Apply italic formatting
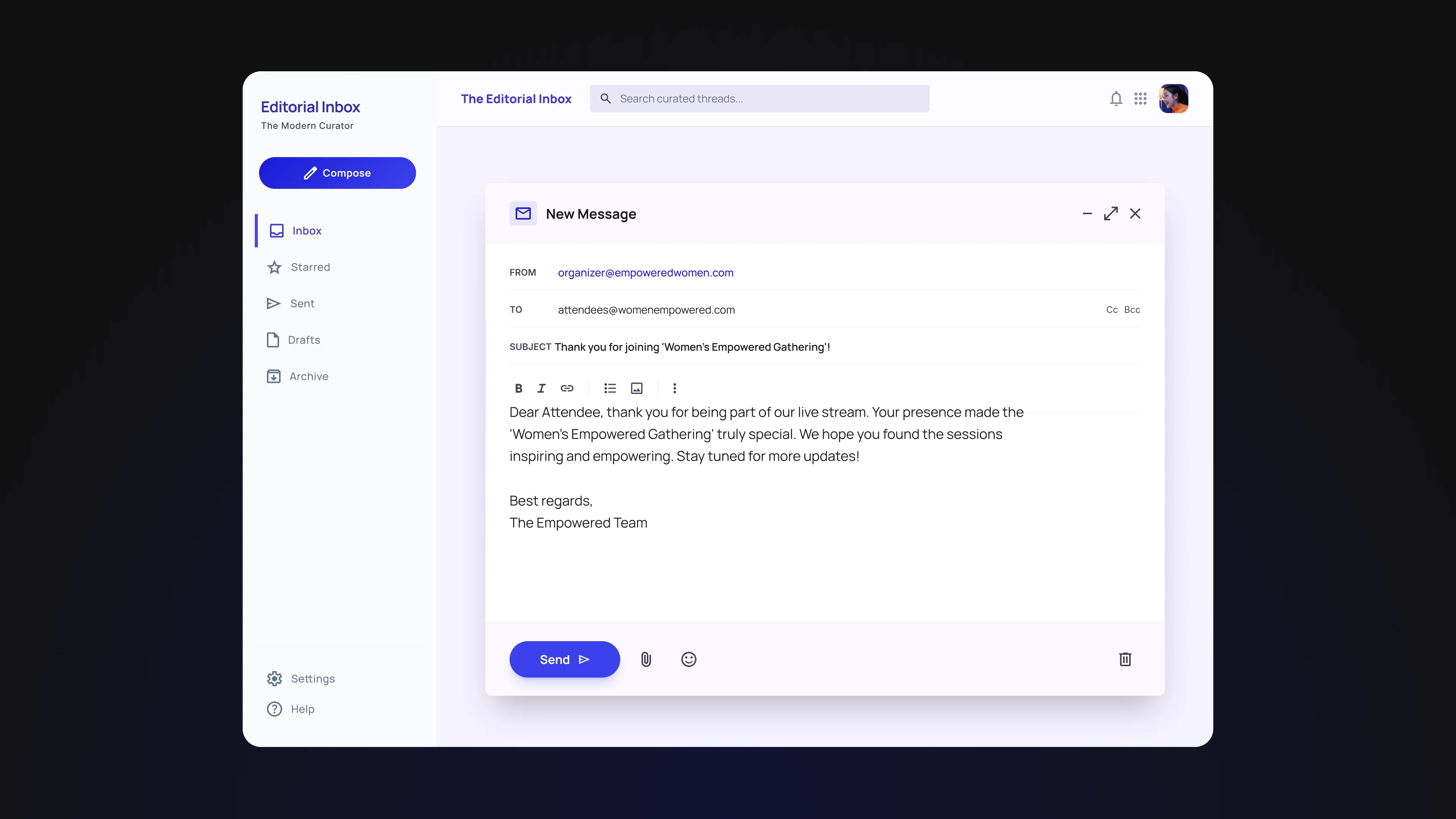The image size is (1456, 819). coord(541,388)
